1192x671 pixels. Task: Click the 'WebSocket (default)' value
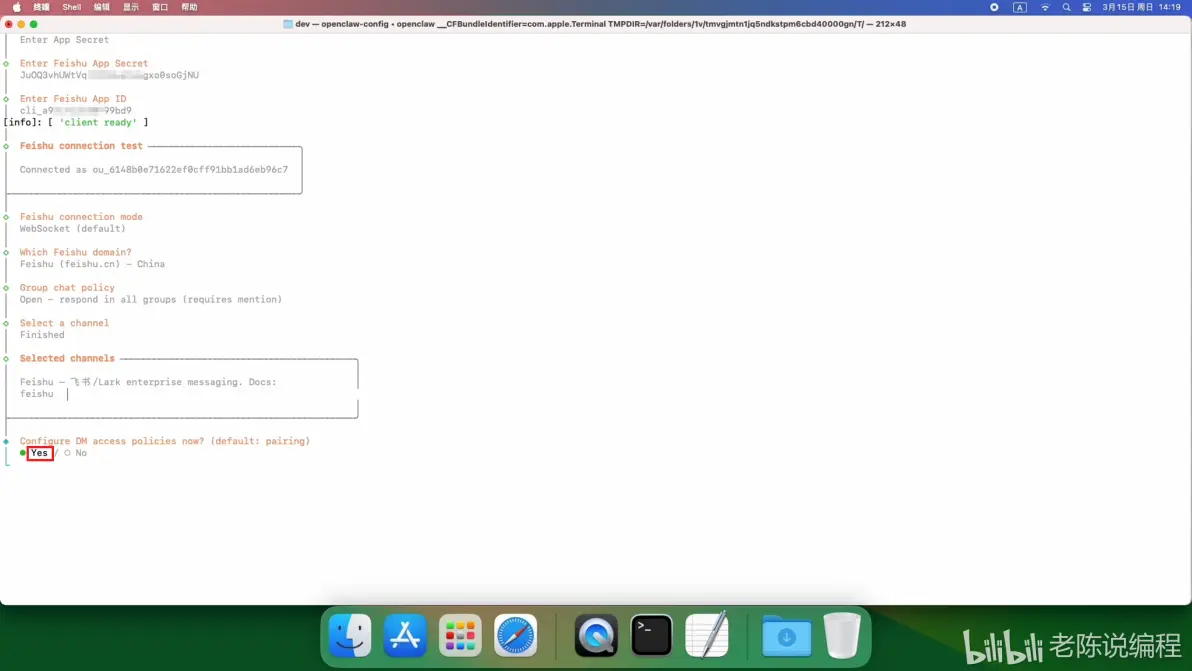(72, 229)
